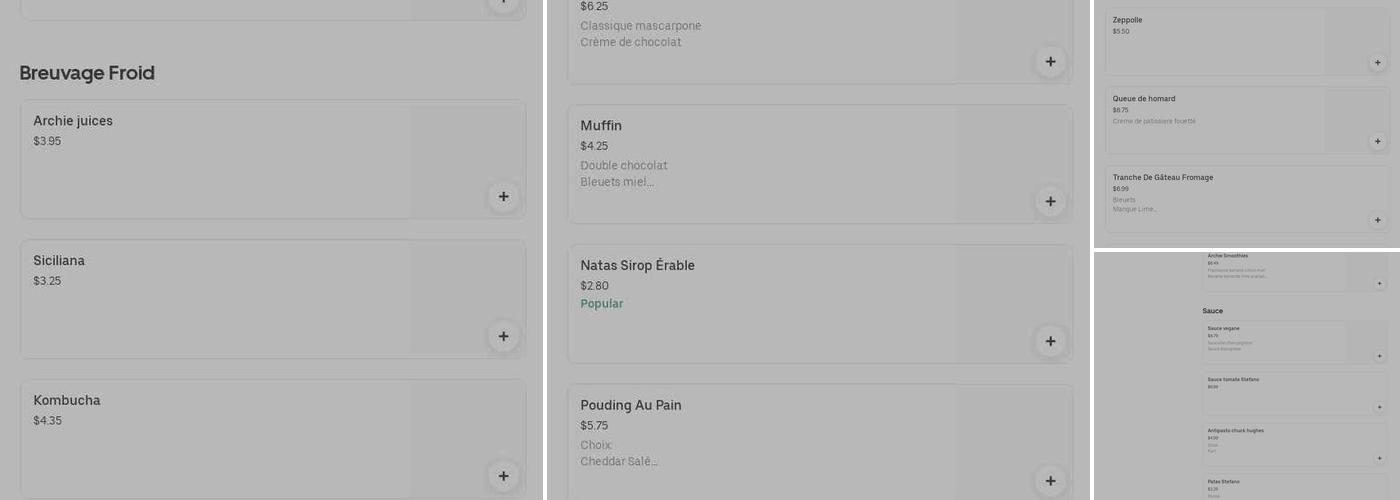1400x500 pixels.
Task: Open the Kombucha item title
Action: (x=67, y=401)
